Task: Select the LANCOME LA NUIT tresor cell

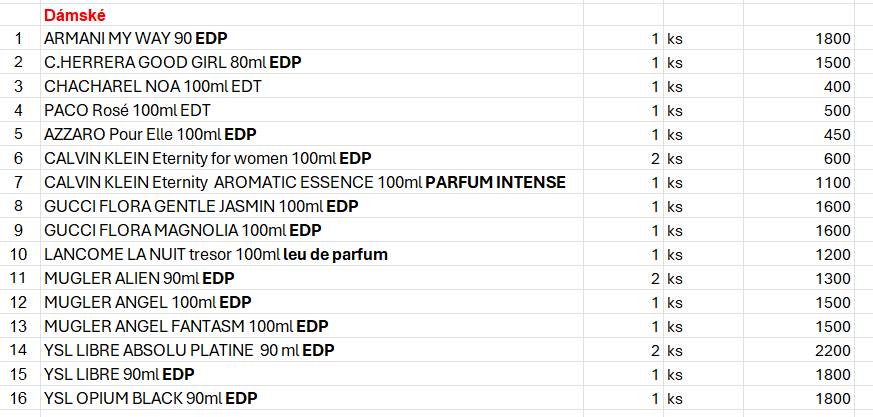Action: pos(312,253)
